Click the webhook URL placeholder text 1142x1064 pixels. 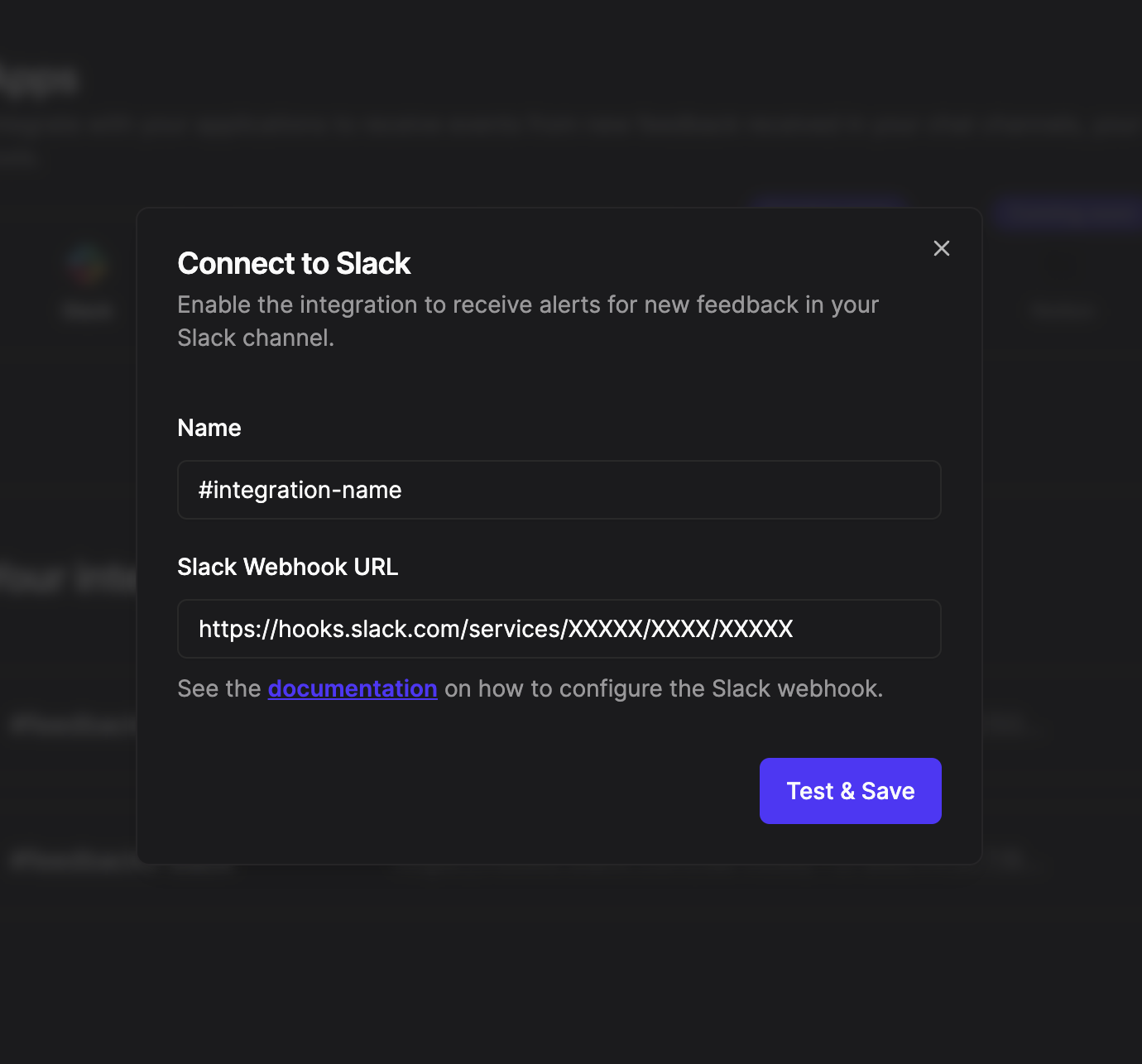point(495,629)
